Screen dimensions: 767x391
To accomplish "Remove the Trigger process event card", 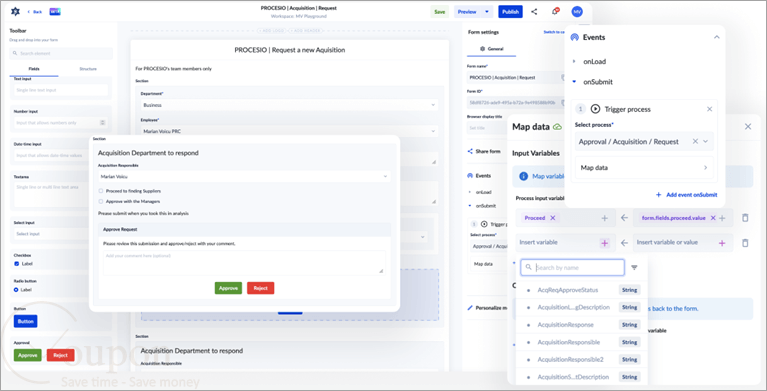I will tap(709, 109).
